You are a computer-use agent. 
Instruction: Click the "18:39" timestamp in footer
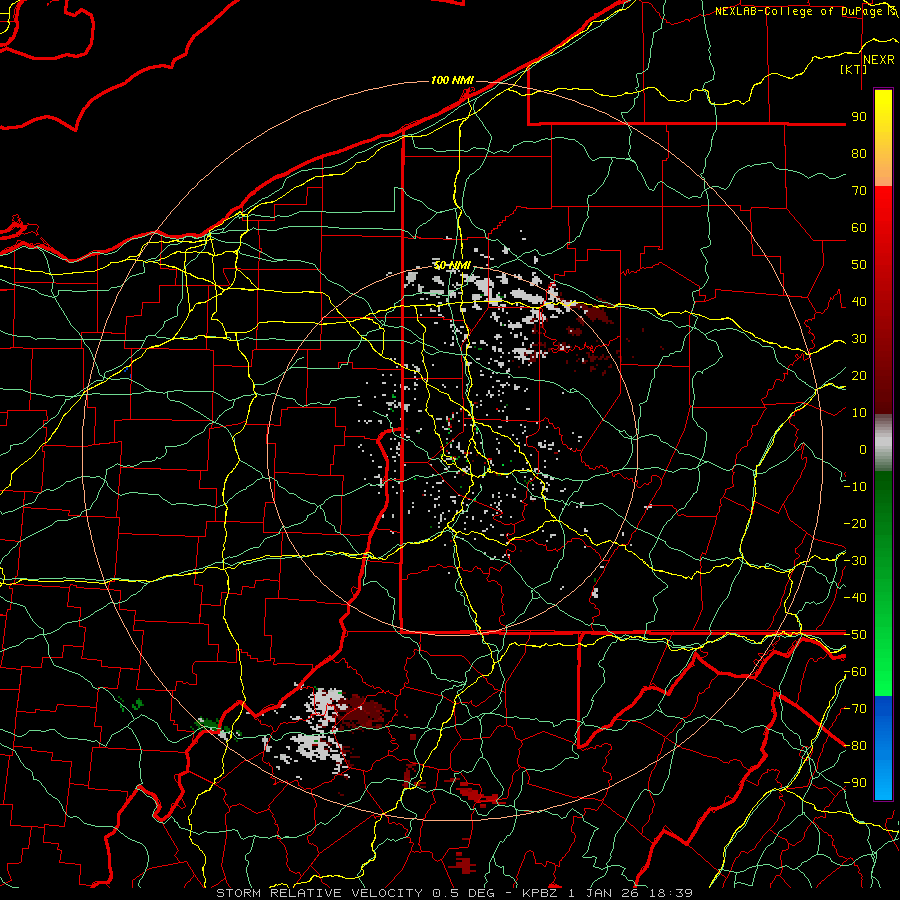pos(670,893)
